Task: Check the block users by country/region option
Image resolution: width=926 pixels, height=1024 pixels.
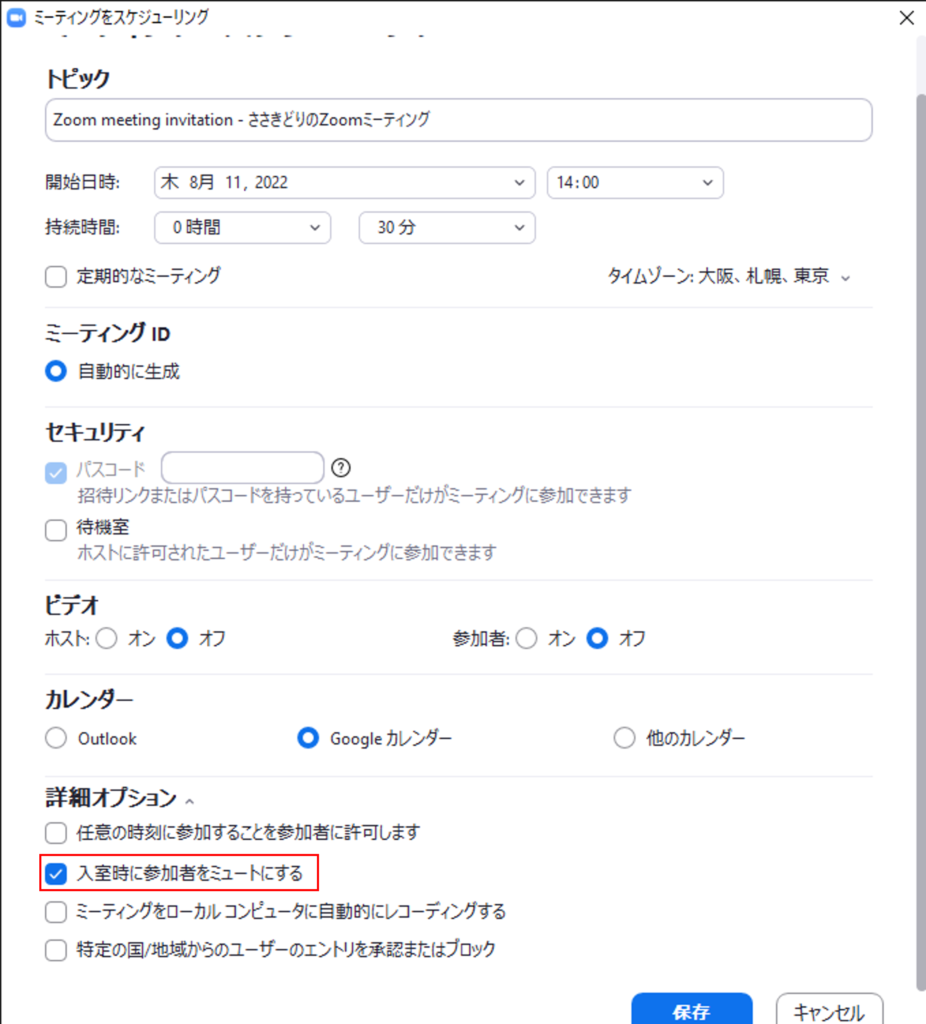Action: pos(56,950)
